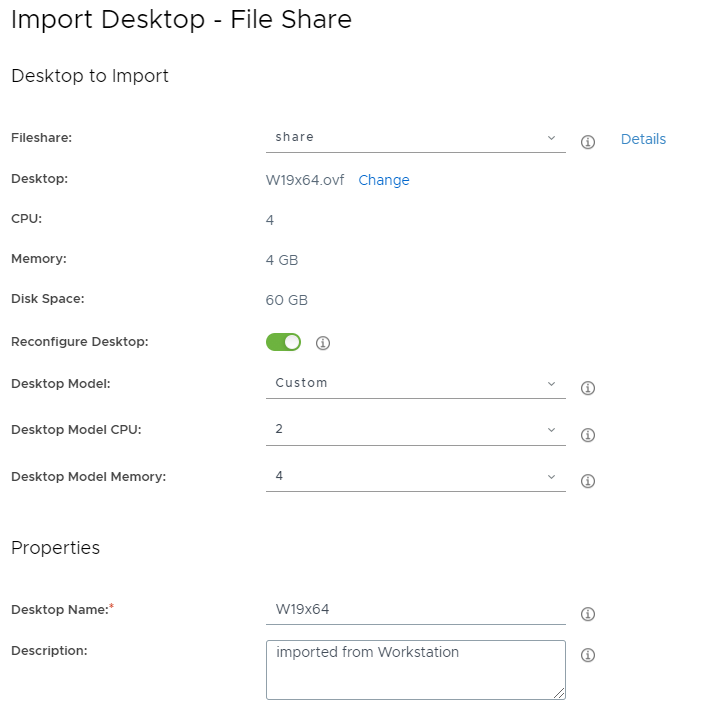Image resolution: width=711 pixels, height=722 pixels.
Task: Click into the Desktop Name input field
Action: point(415,609)
